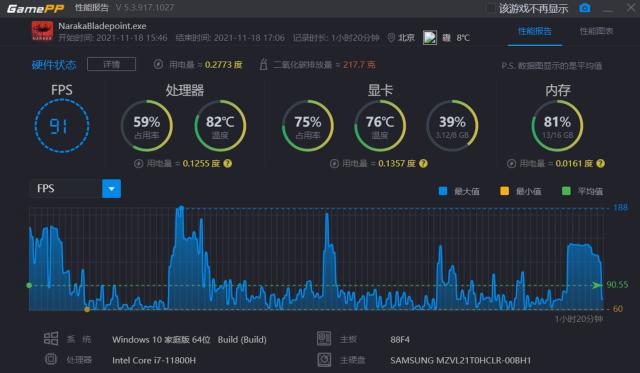The width and height of the screenshot is (640, 373).
Task: Check the 该游戏不再显示 checkbox
Action: coord(491,8)
